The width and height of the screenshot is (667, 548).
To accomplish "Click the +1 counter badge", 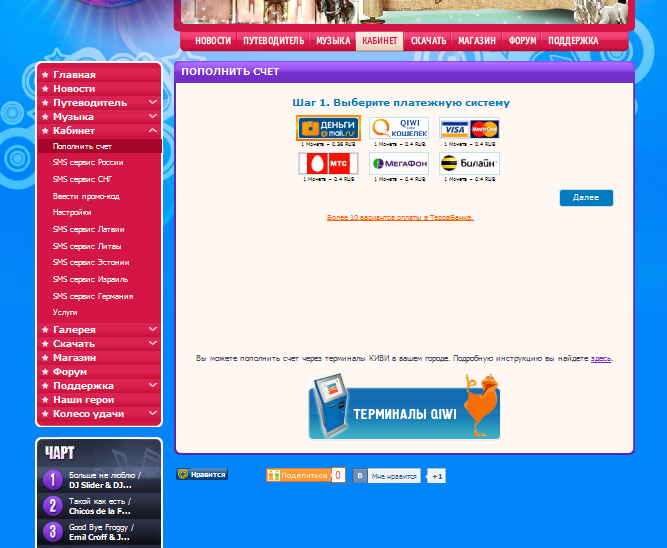I will pyautogui.click(x=436, y=477).
